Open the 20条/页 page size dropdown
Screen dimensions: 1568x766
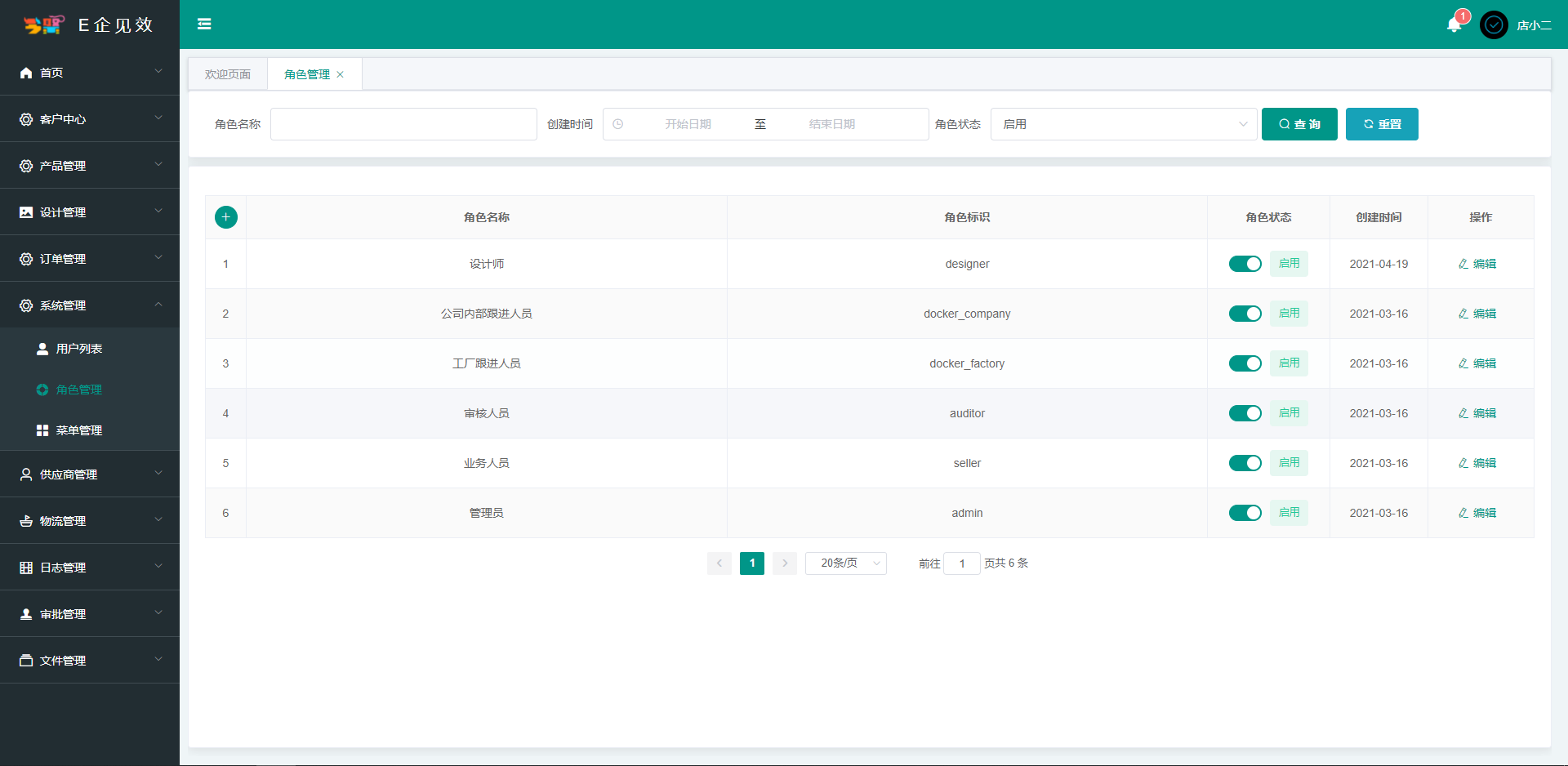[x=845, y=563]
